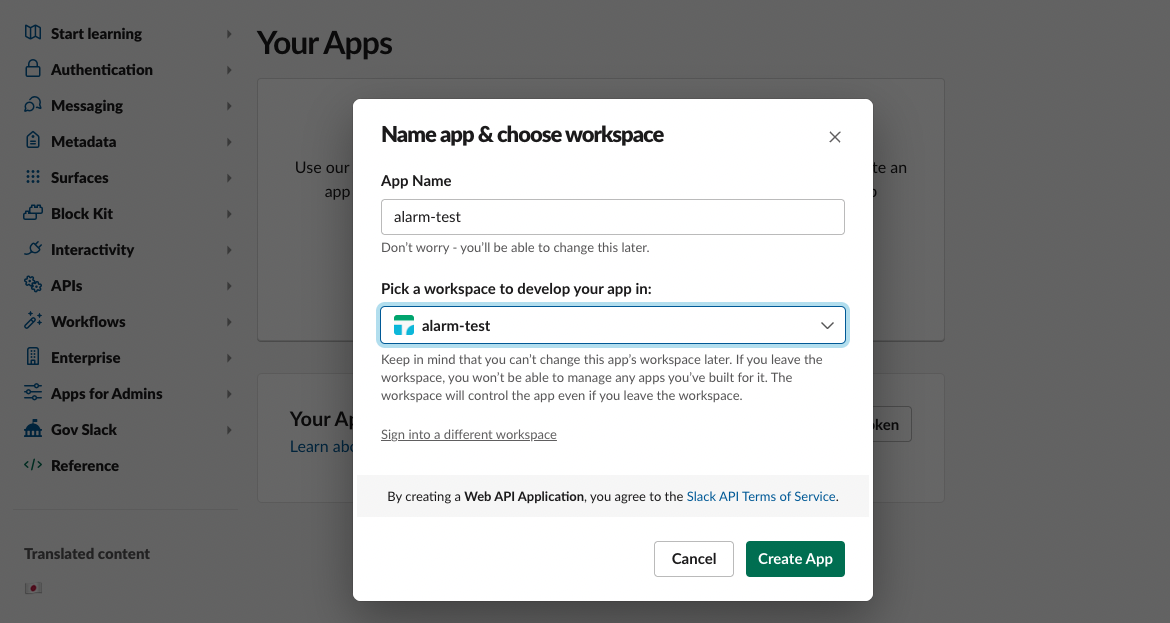Click the Metadata tag icon

point(33,140)
